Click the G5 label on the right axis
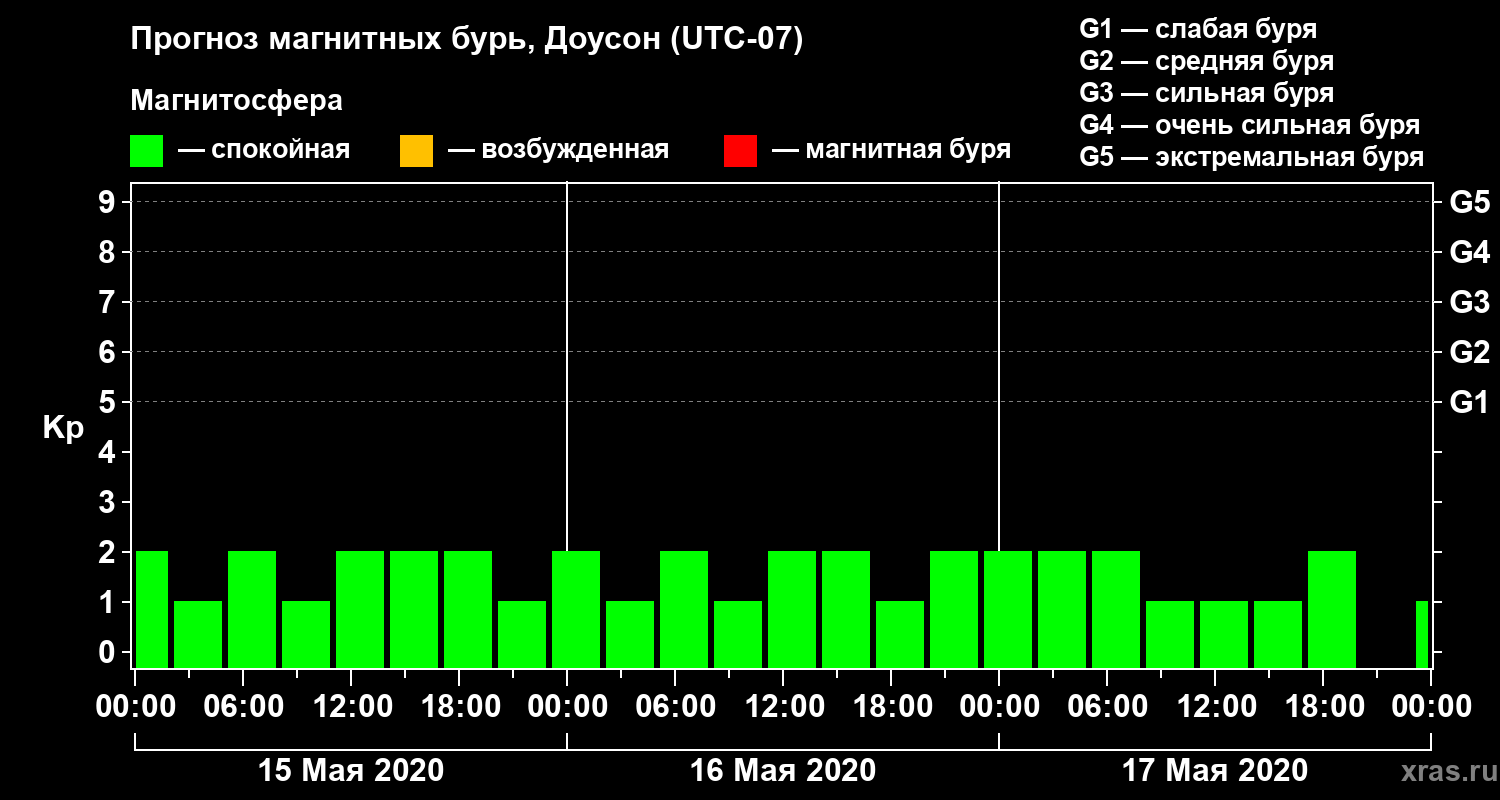Viewport: 1500px width, 800px height. click(1469, 202)
